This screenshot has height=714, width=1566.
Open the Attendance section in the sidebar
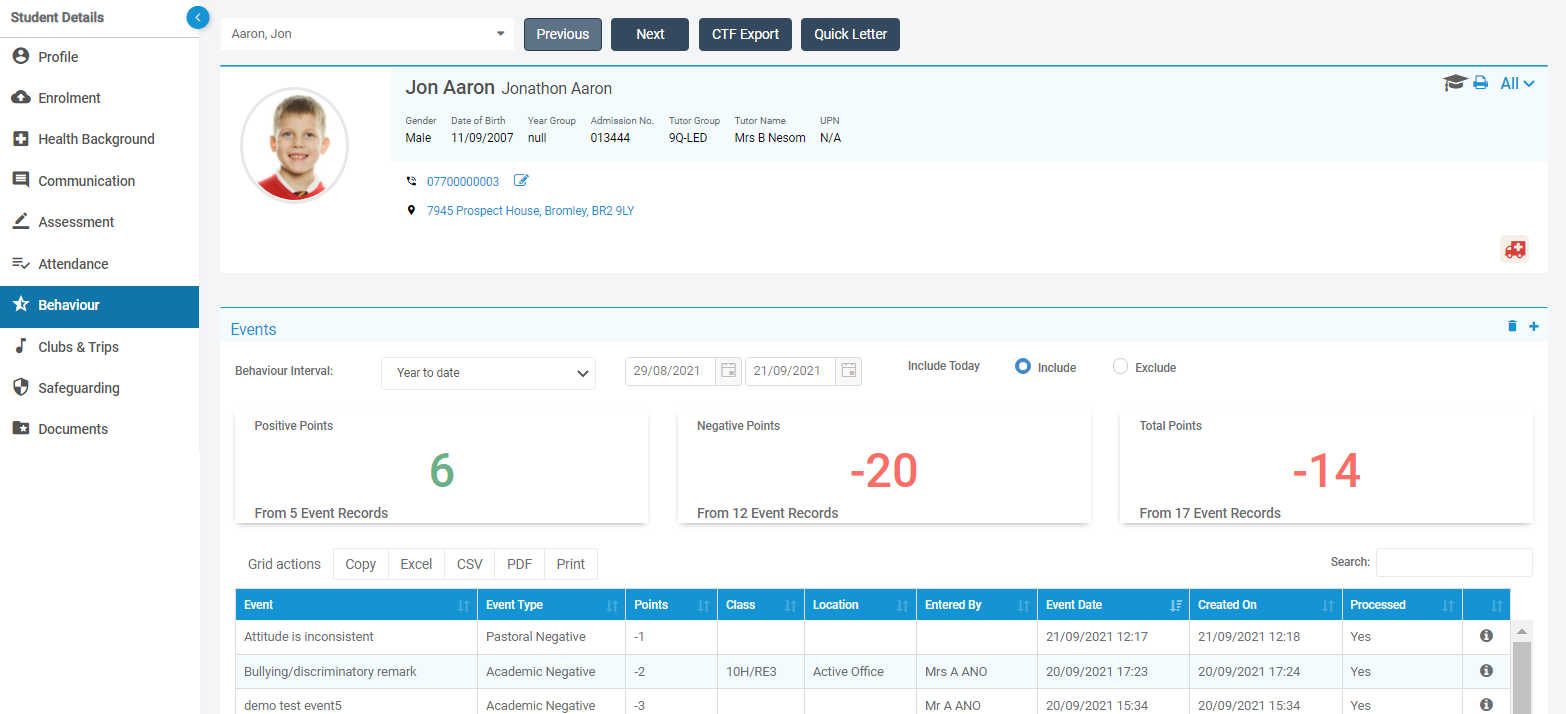click(x=76, y=263)
